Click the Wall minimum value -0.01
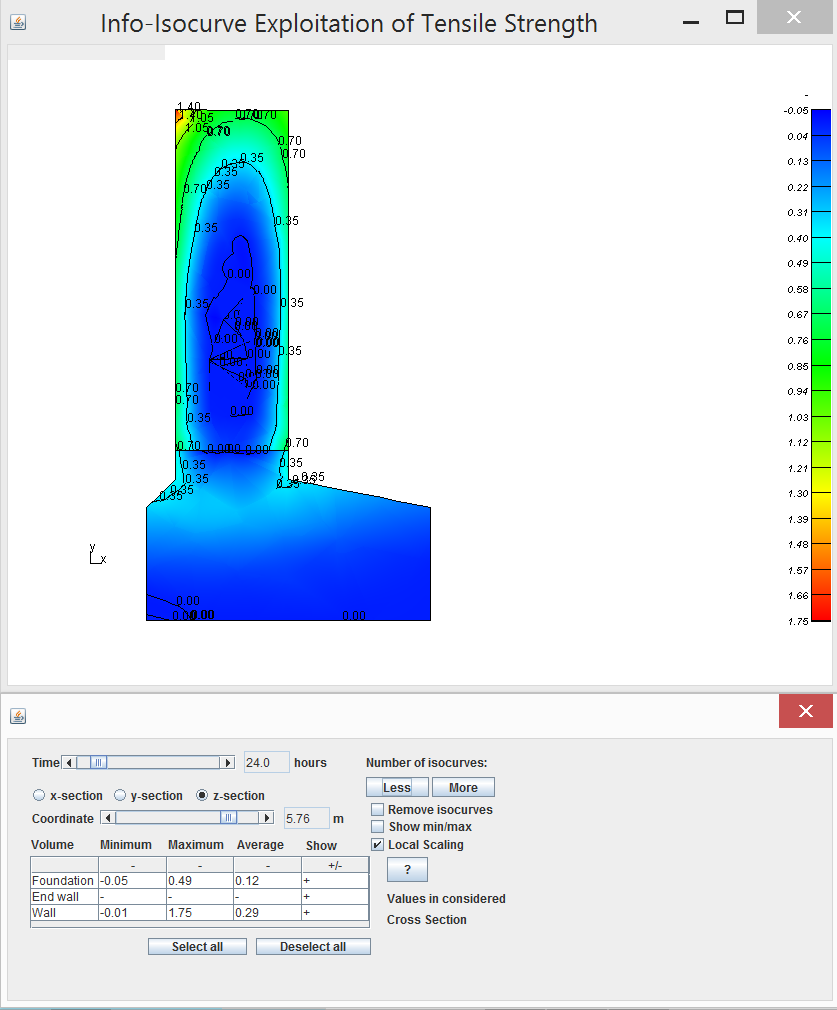 click(133, 913)
